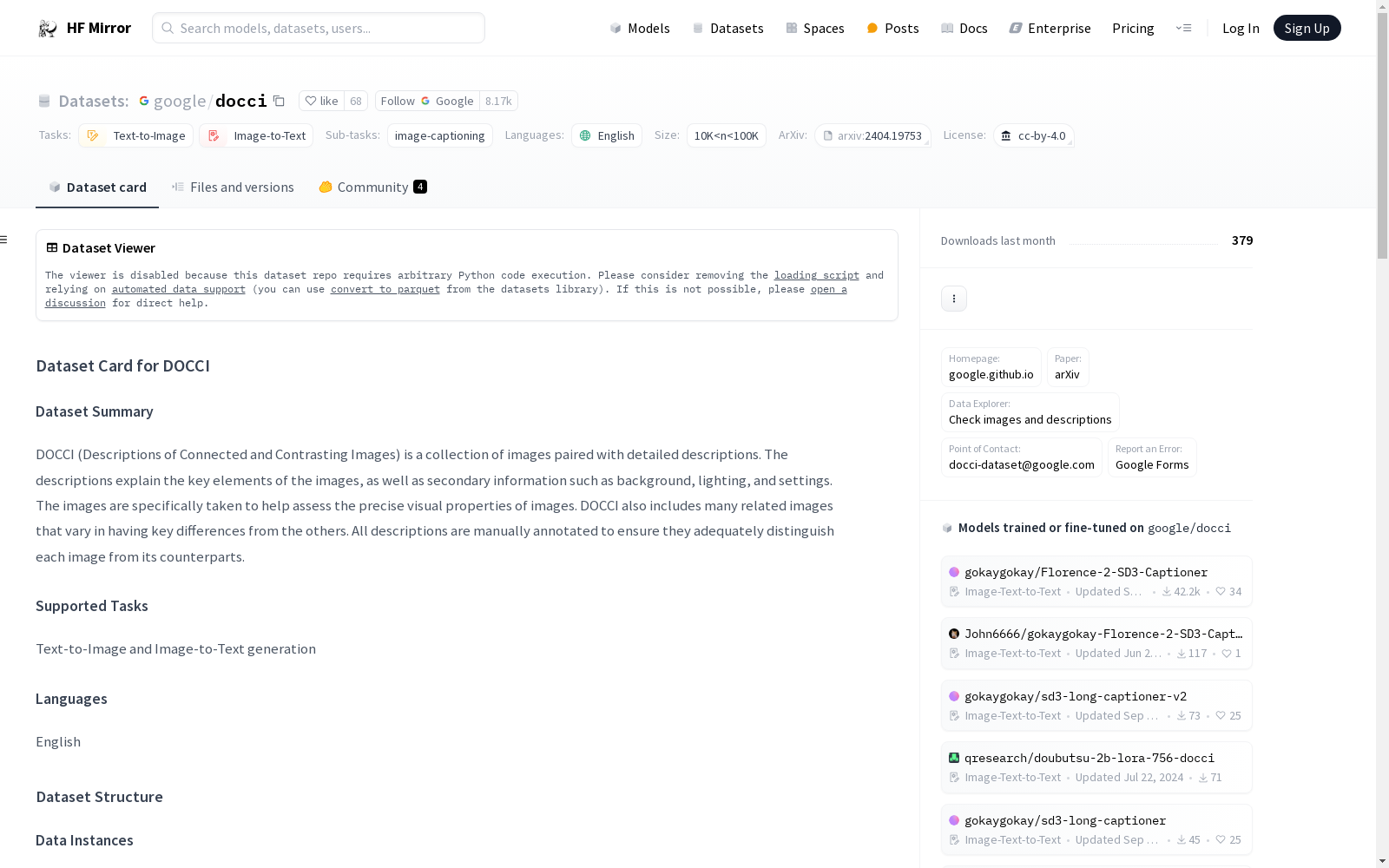The image size is (1389, 868).
Task: Click the Dataset Viewer table icon
Action: (52, 247)
